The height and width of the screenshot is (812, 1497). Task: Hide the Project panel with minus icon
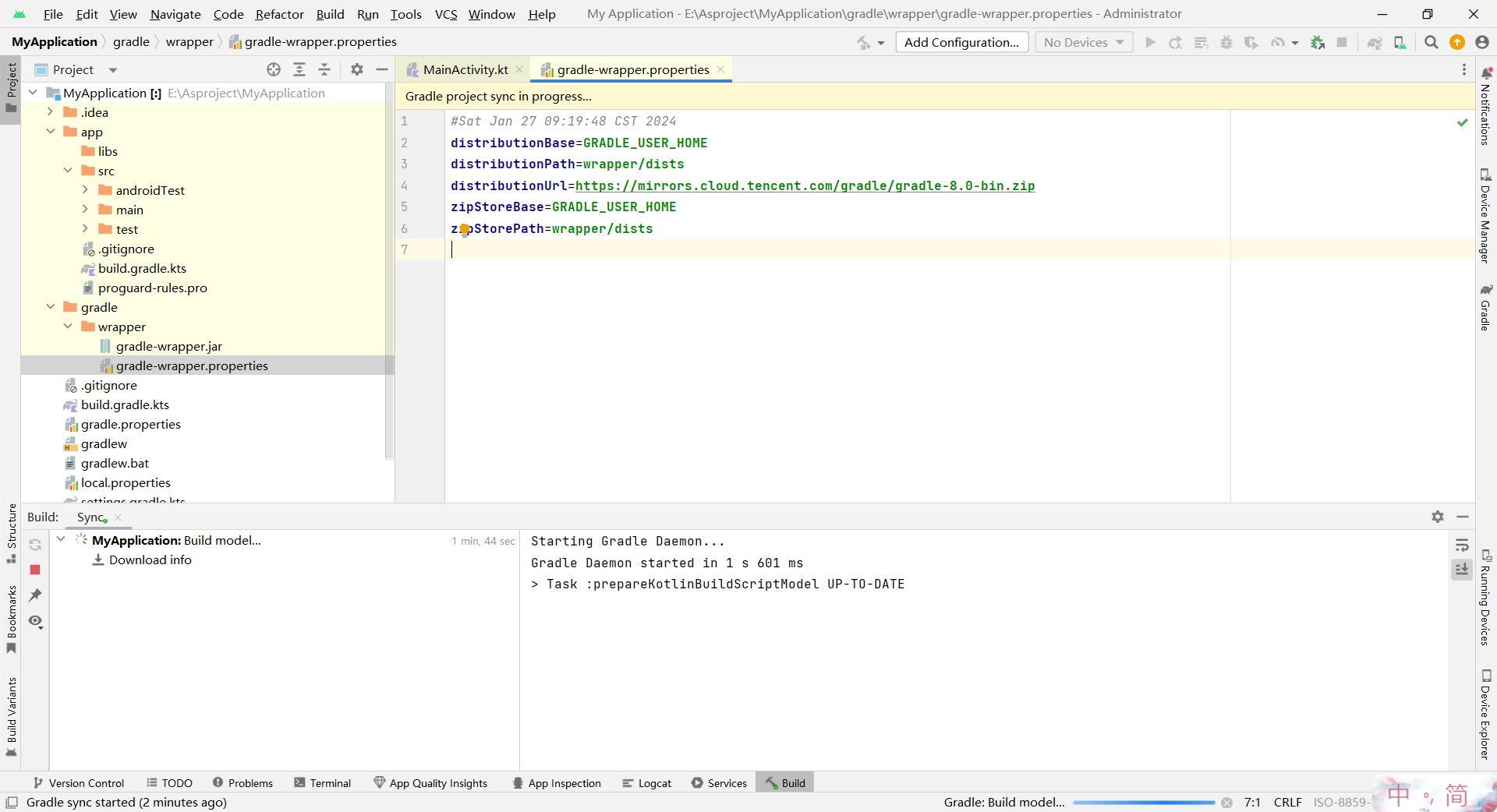(x=382, y=69)
